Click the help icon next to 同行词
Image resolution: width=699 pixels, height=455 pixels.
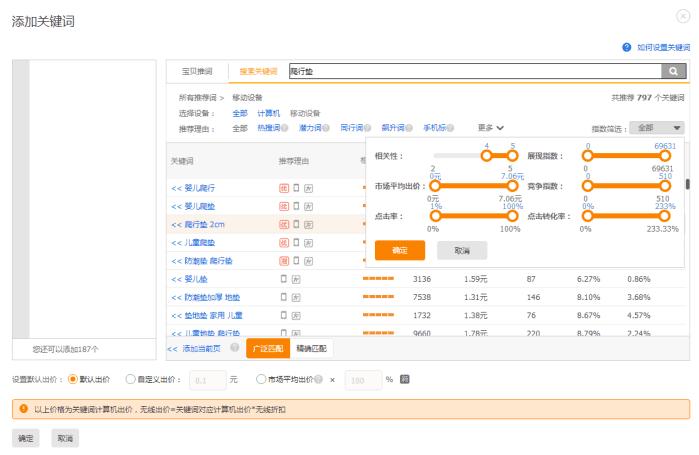pos(367,128)
